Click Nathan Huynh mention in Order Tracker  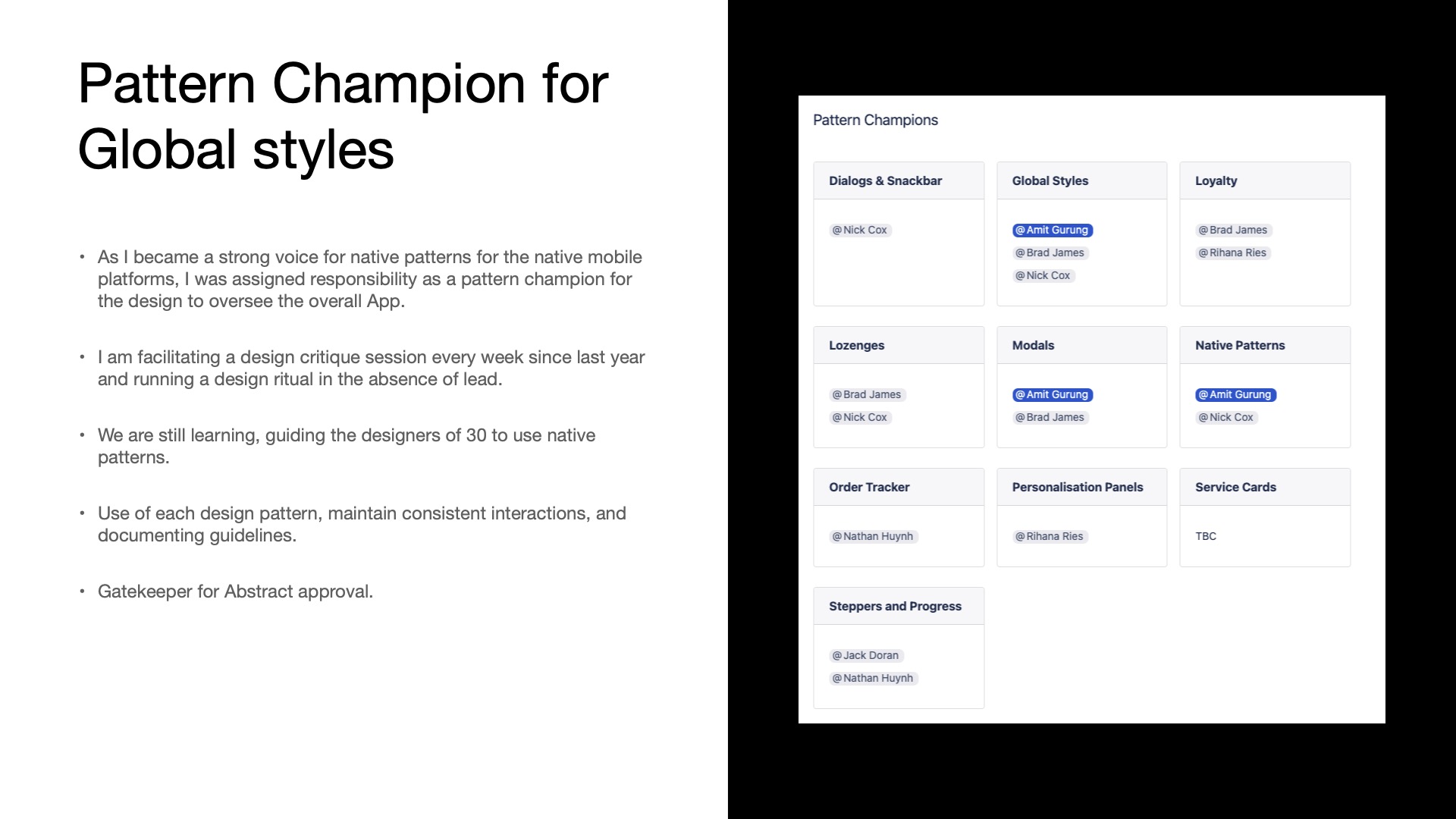point(873,537)
